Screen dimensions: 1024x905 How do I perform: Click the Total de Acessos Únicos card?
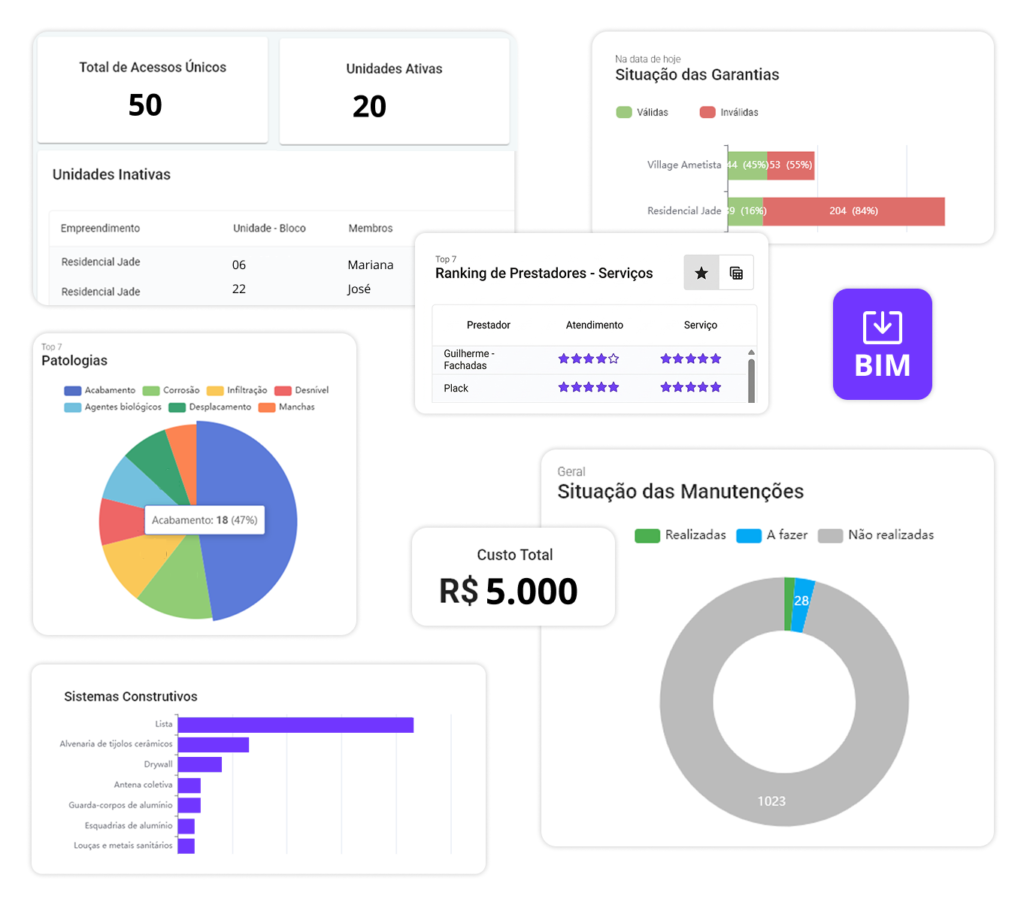[x=153, y=90]
